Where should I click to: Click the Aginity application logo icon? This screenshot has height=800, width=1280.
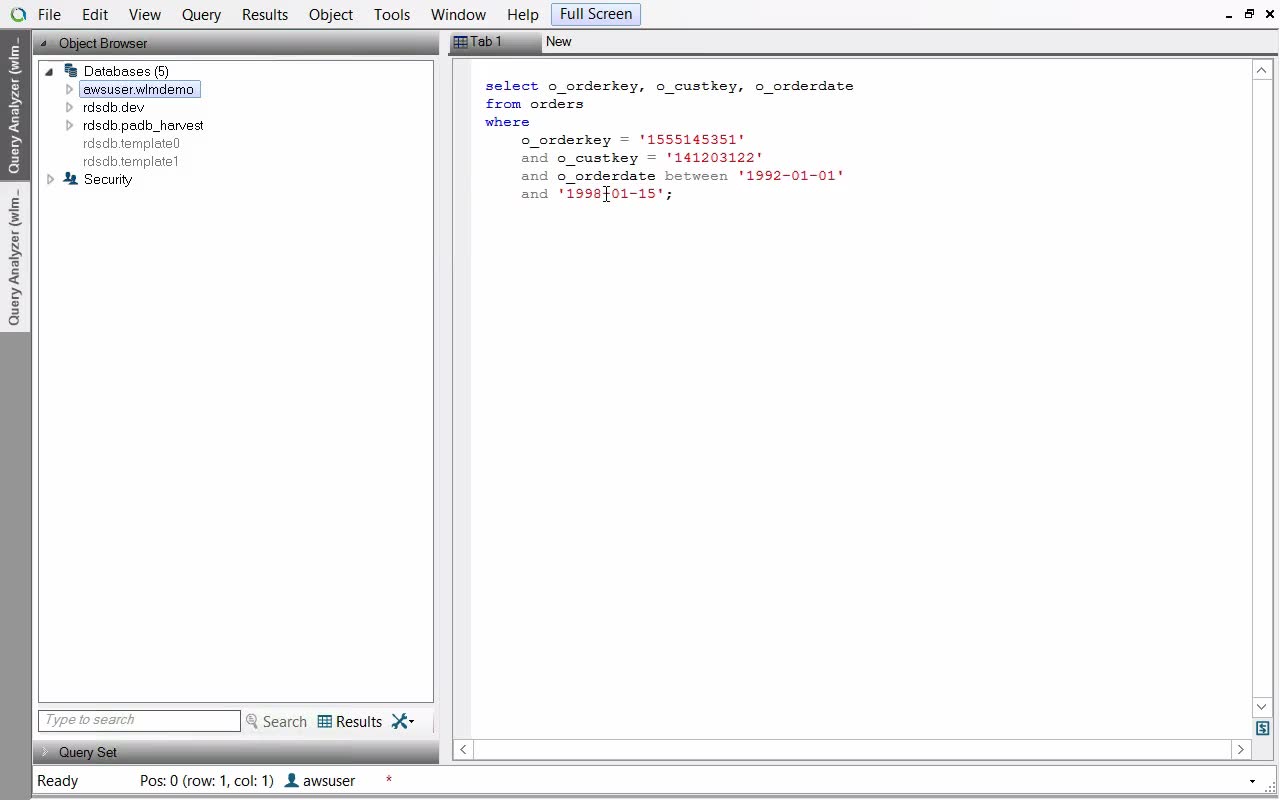[18, 15]
